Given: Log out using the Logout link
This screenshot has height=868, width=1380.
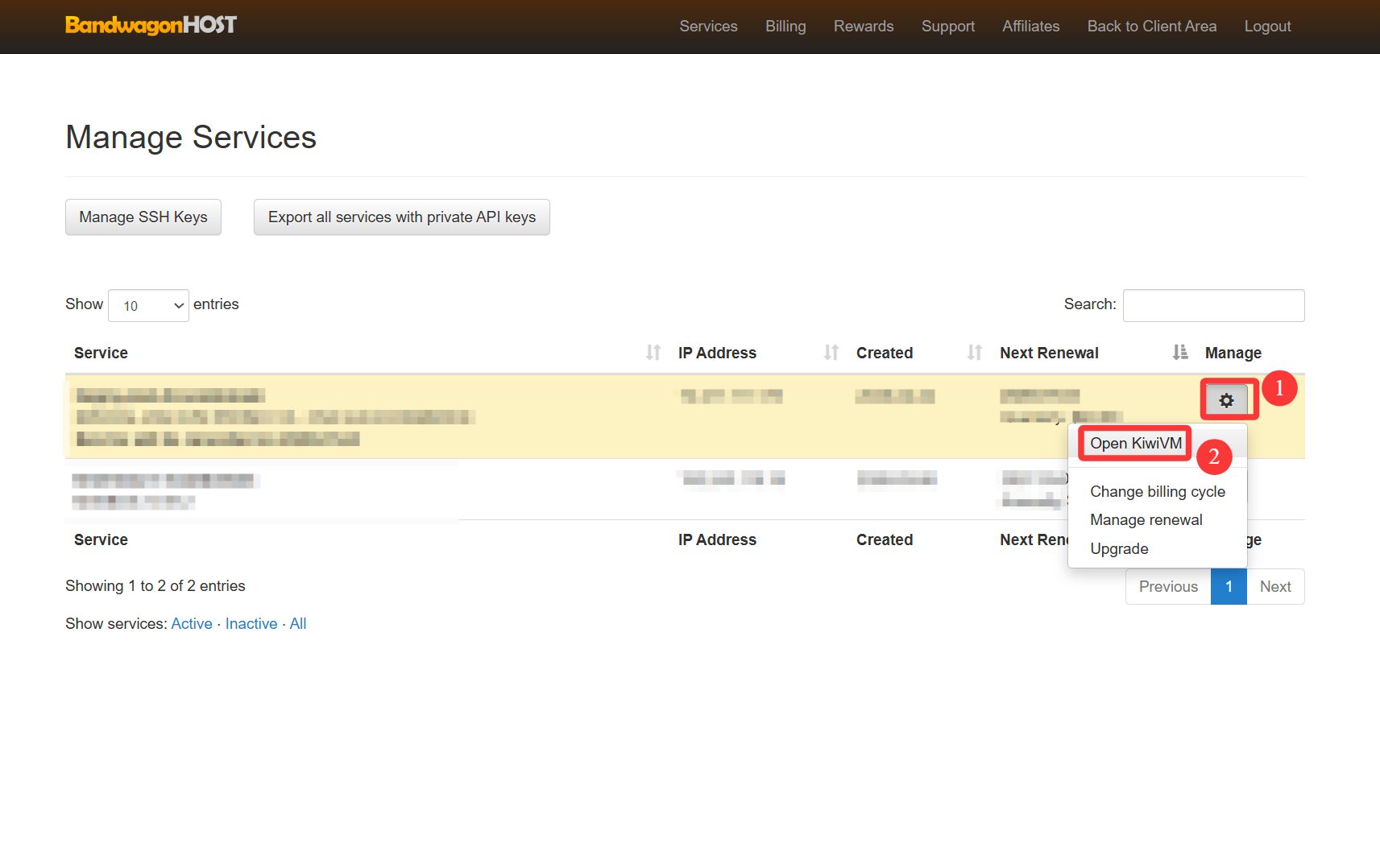Looking at the screenshot, I should pos(1268,27).
